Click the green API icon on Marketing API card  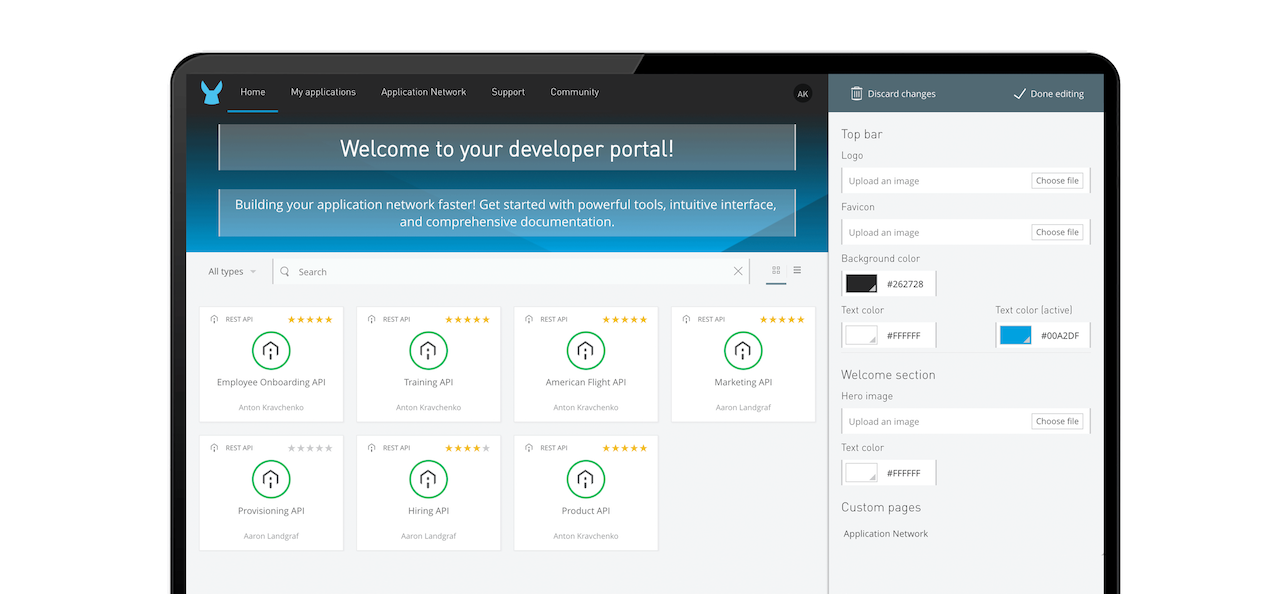tap(743, 350)
